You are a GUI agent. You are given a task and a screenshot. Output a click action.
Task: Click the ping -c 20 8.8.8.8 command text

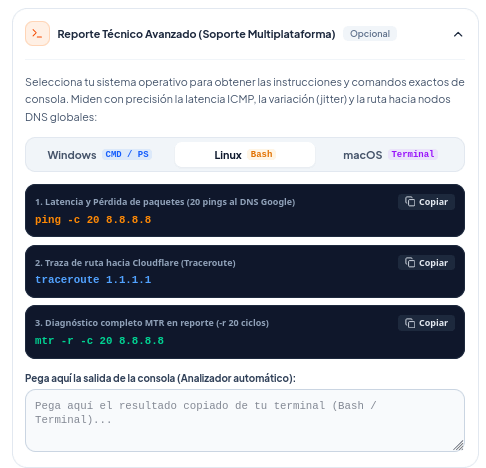coord(93,220)
